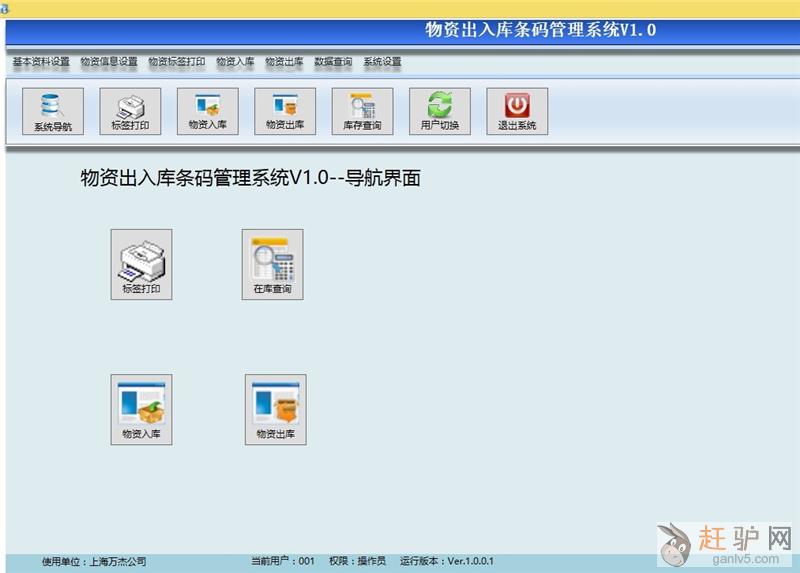Open the 数据查询 menu
Viewport: 800px width, 573px height.
tap(333, 62)
